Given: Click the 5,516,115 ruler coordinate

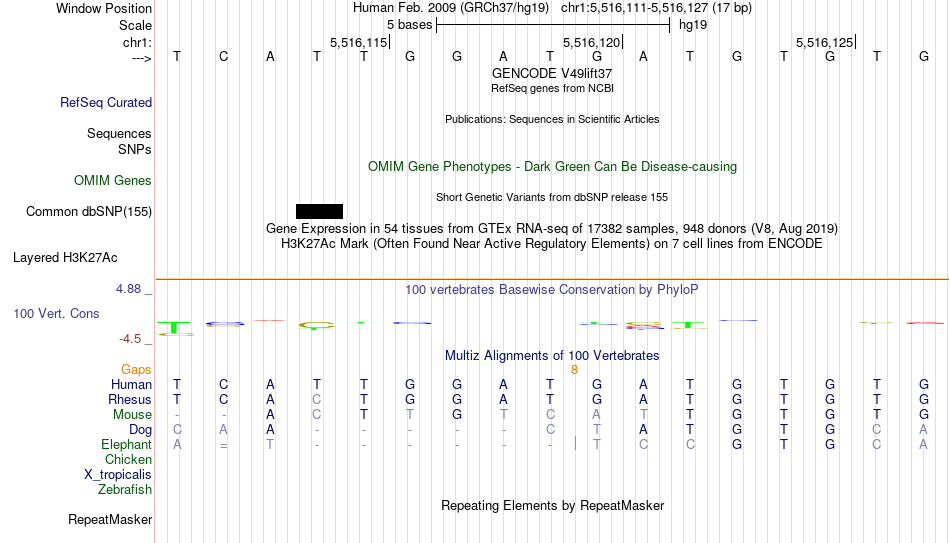Looking at the screenshot, I should (358, 42).
